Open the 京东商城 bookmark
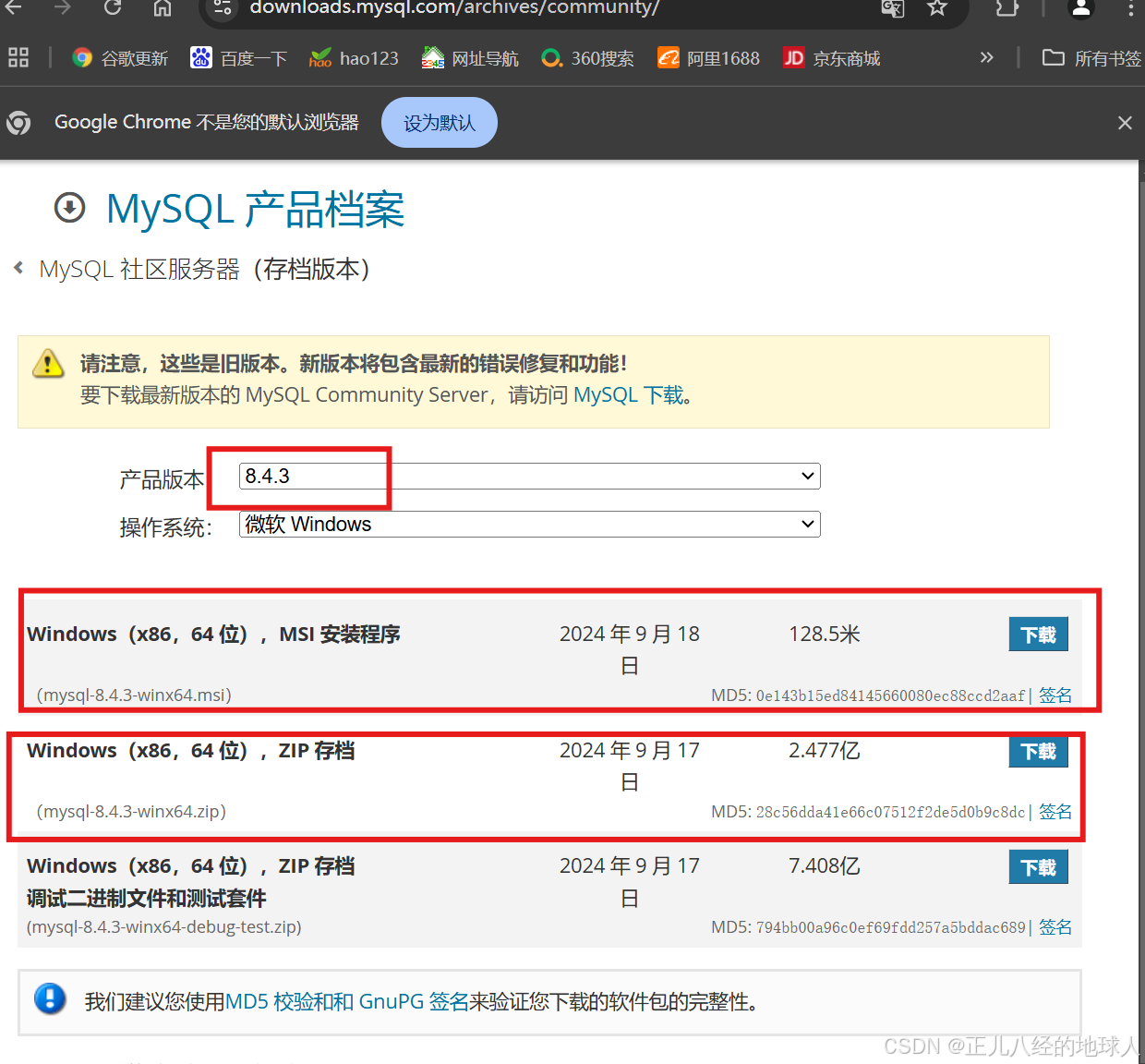 [831, 58]
